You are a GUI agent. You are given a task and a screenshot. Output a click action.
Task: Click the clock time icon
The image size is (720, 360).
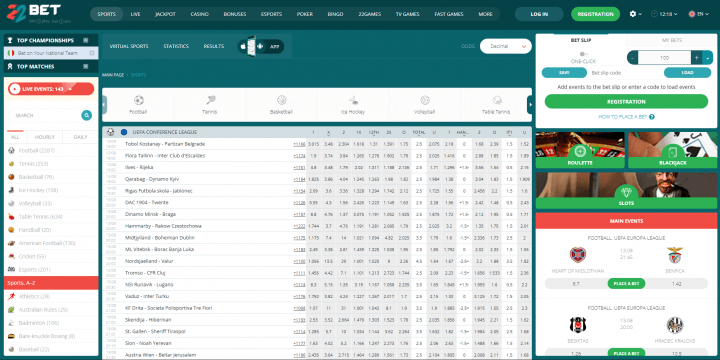click(654, 14)
